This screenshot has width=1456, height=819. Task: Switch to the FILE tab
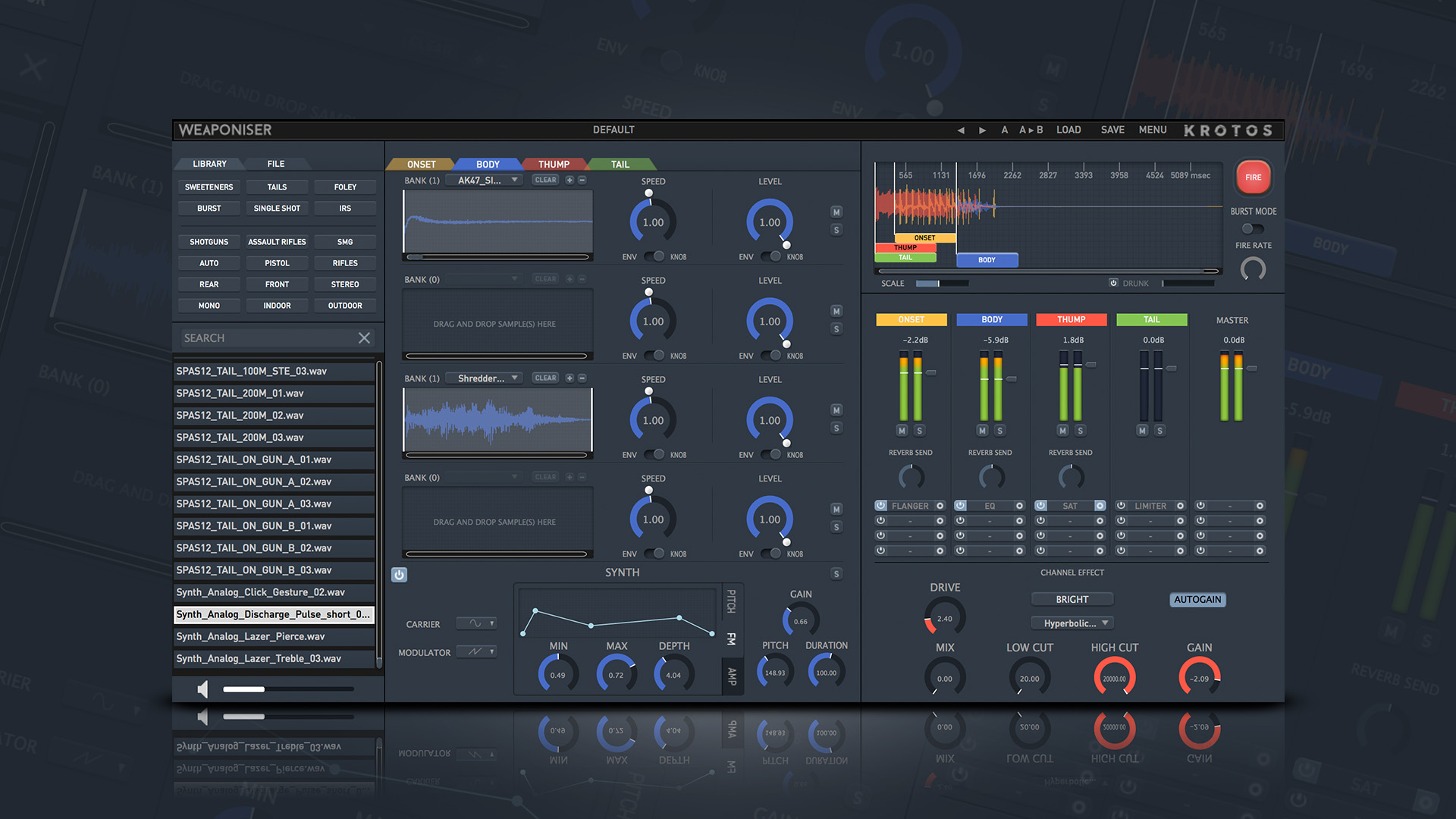[276, 164]
